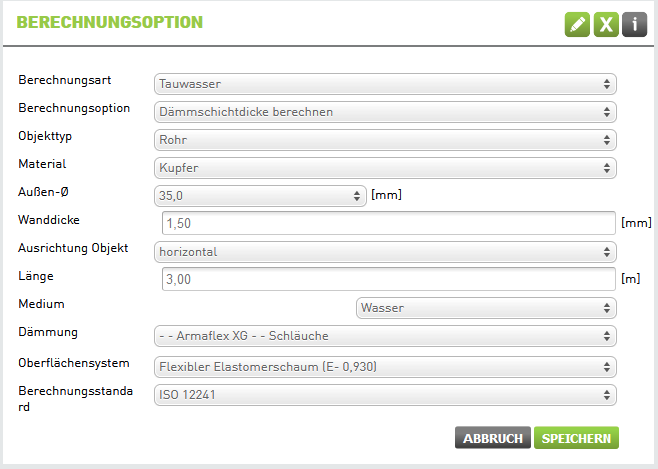The image size is (658, 469).
Task: Click the Länge input field
Action: (x=389, y=279)
